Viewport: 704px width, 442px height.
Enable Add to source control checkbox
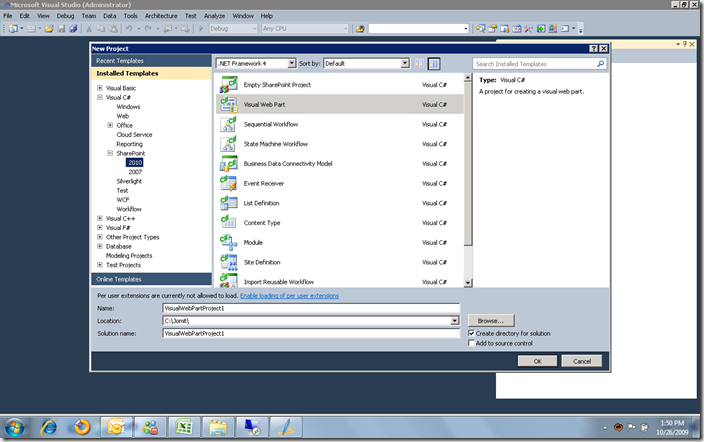click(x=471, y=343)
